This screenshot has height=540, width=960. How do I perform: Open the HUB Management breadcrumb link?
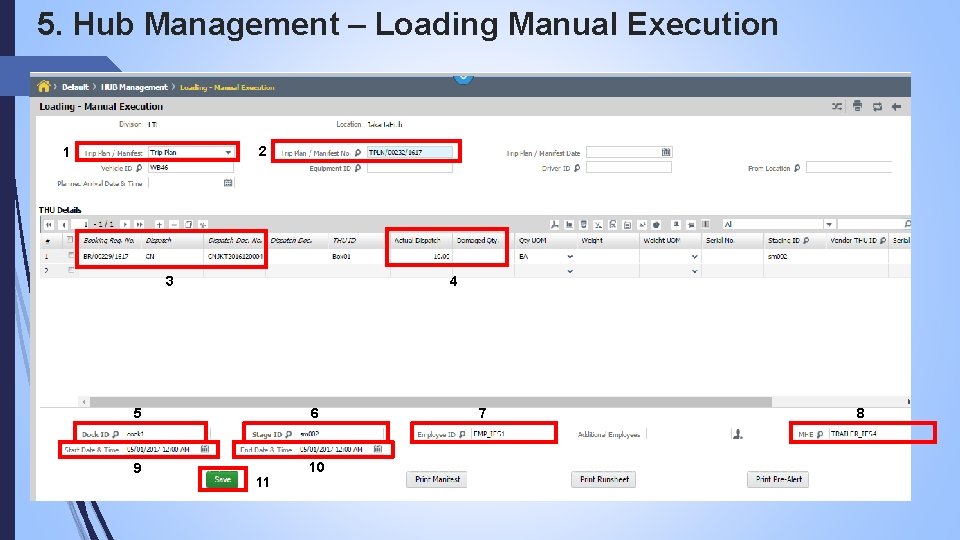(x=134, y=87)
